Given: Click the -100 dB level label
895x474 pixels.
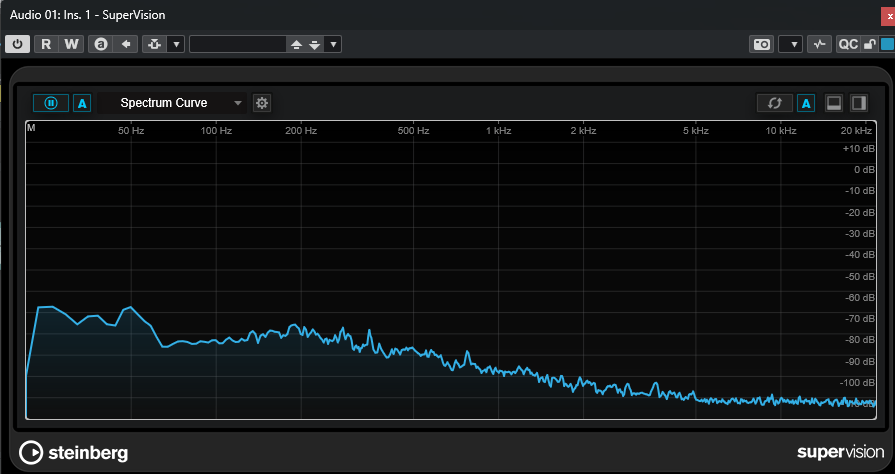Looking at the screenshot, I should coord(857,383).
